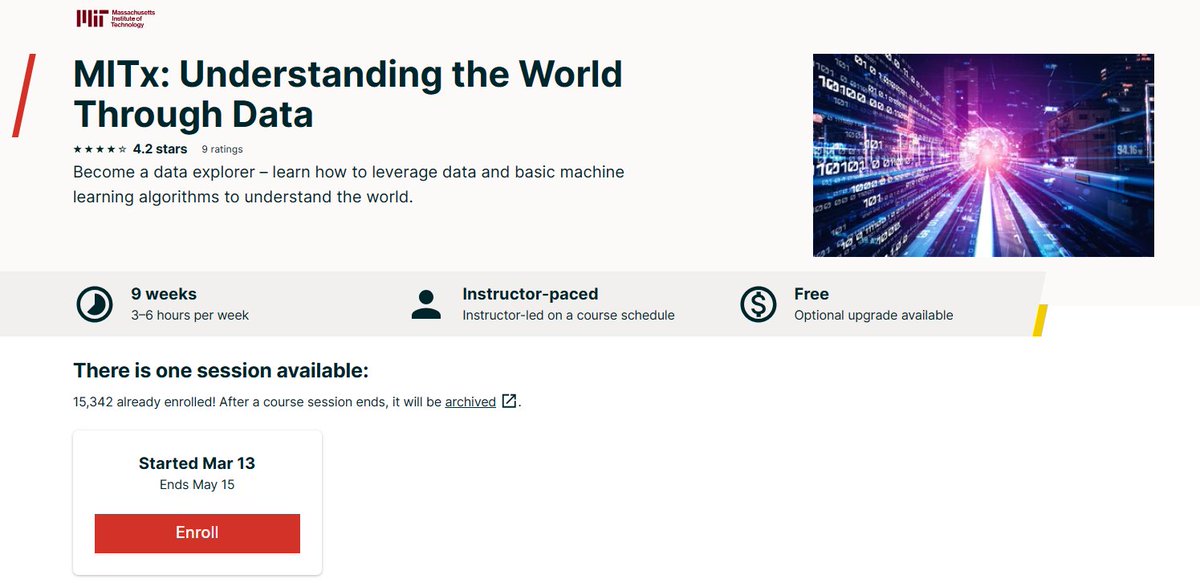Click the Free label
1200x583 pixels.
pos(811,294)
